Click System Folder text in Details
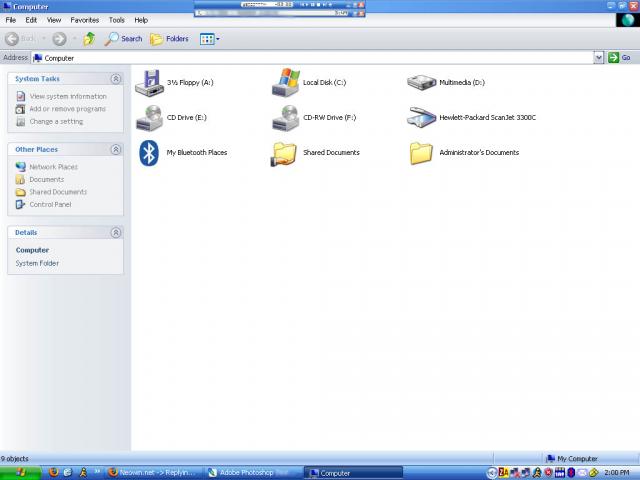 (x=37, y=263)
